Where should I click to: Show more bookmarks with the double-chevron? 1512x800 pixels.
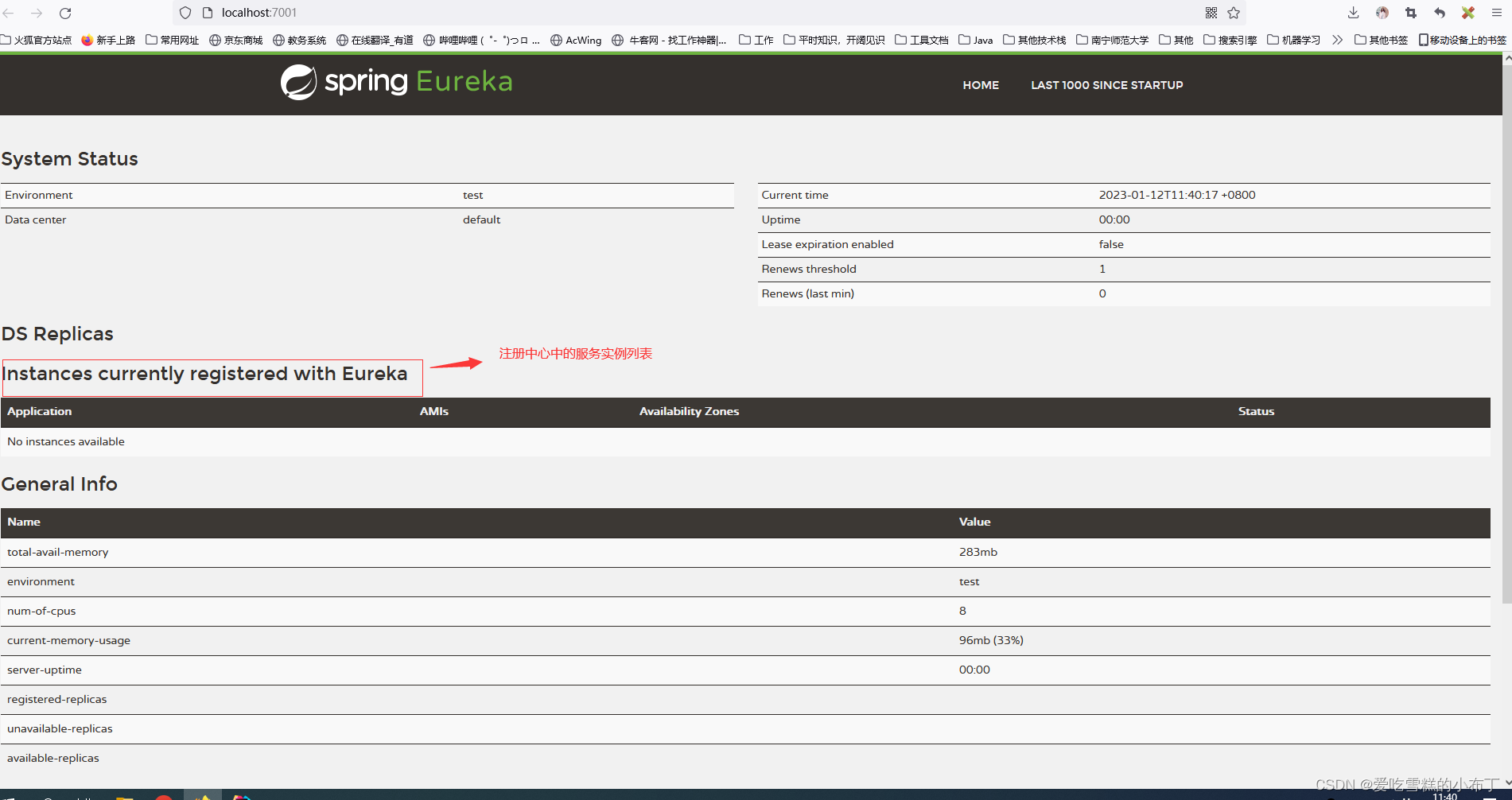tap(1337, 40)
